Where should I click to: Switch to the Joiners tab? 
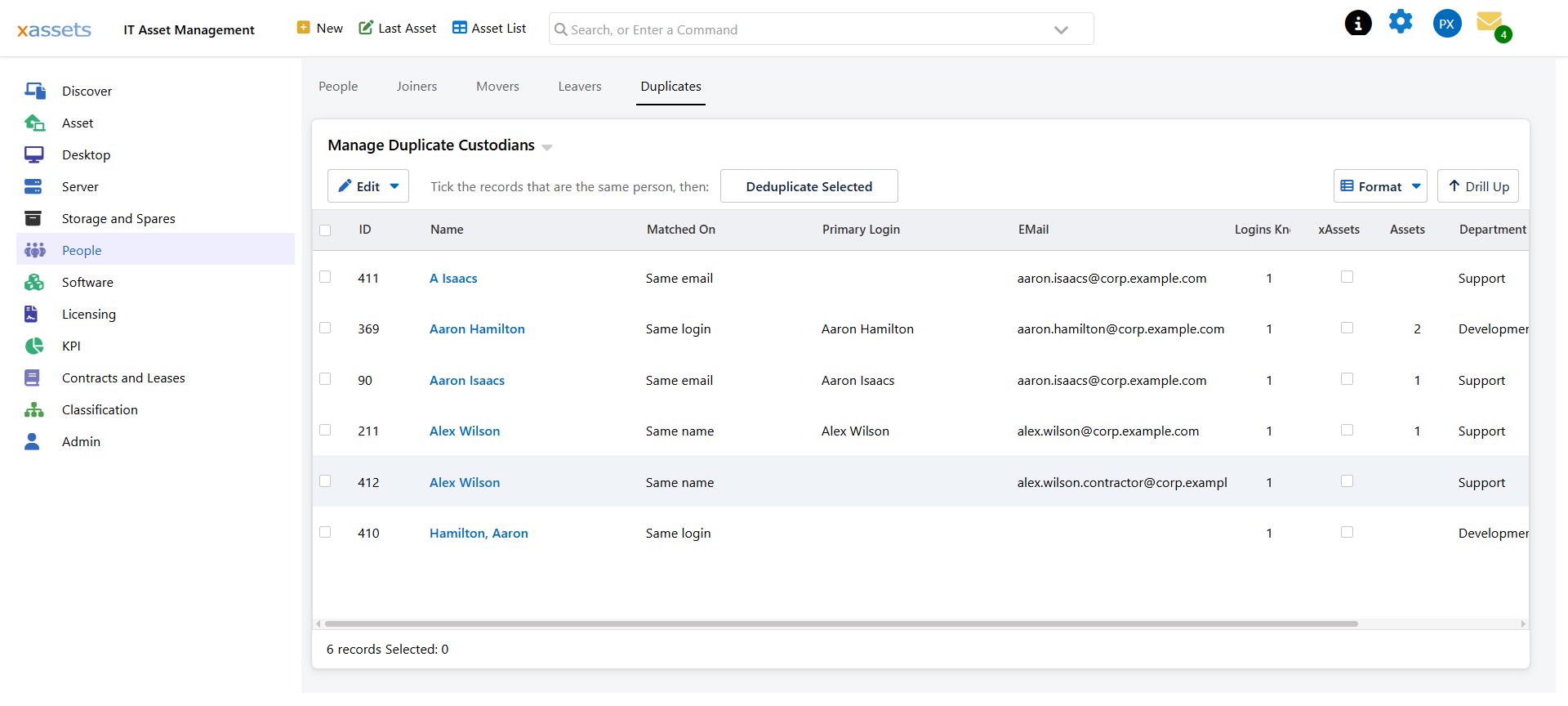(416, 87)
